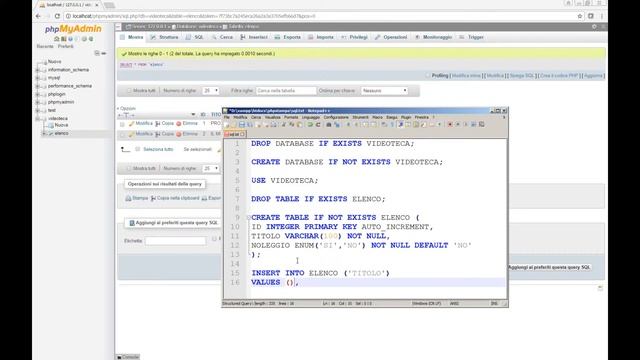Click Notepad++ Save toolbar icon

coord(242,124)
